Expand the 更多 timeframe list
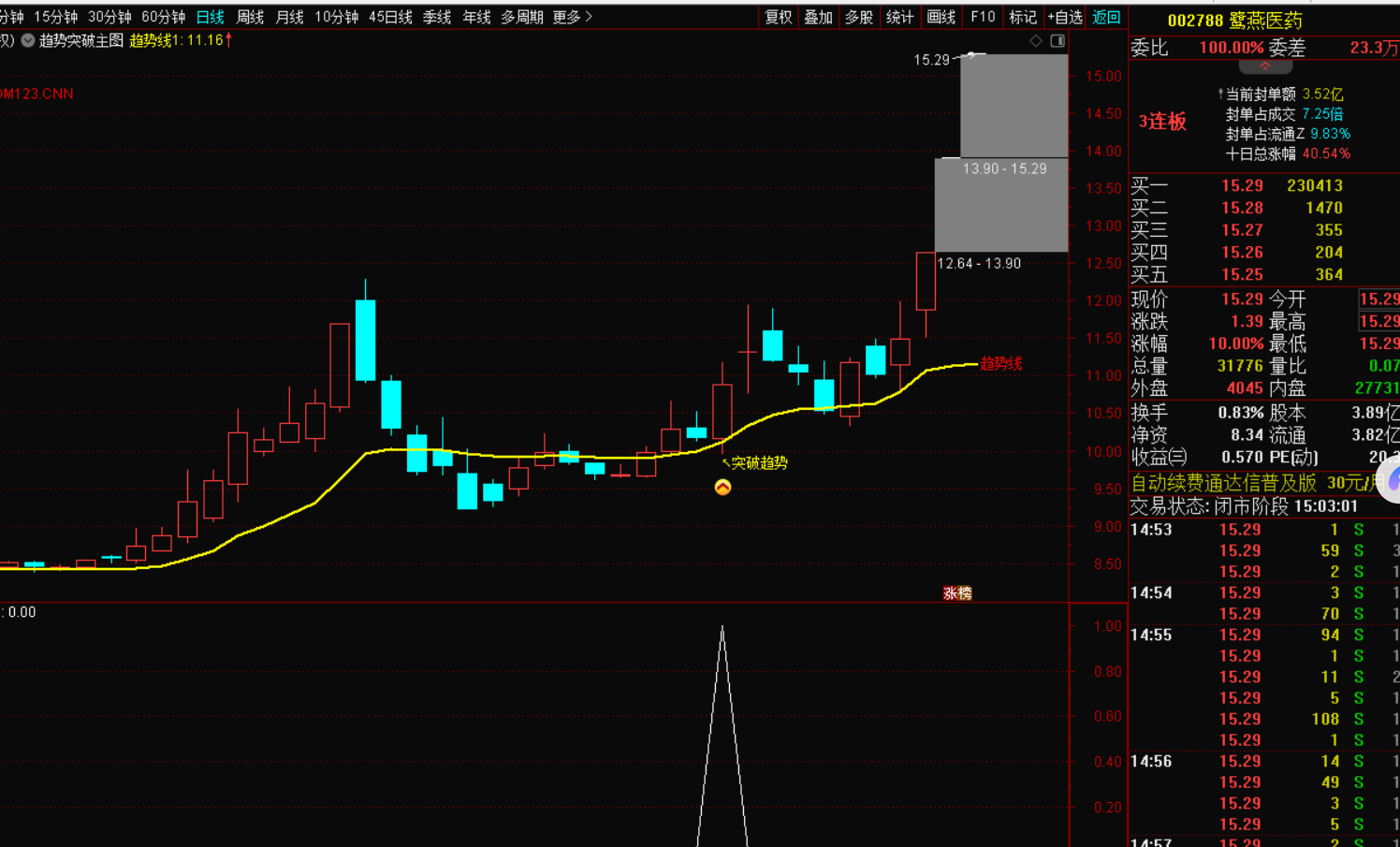This screenshot has height=847, width=1400. coord(572,17)
